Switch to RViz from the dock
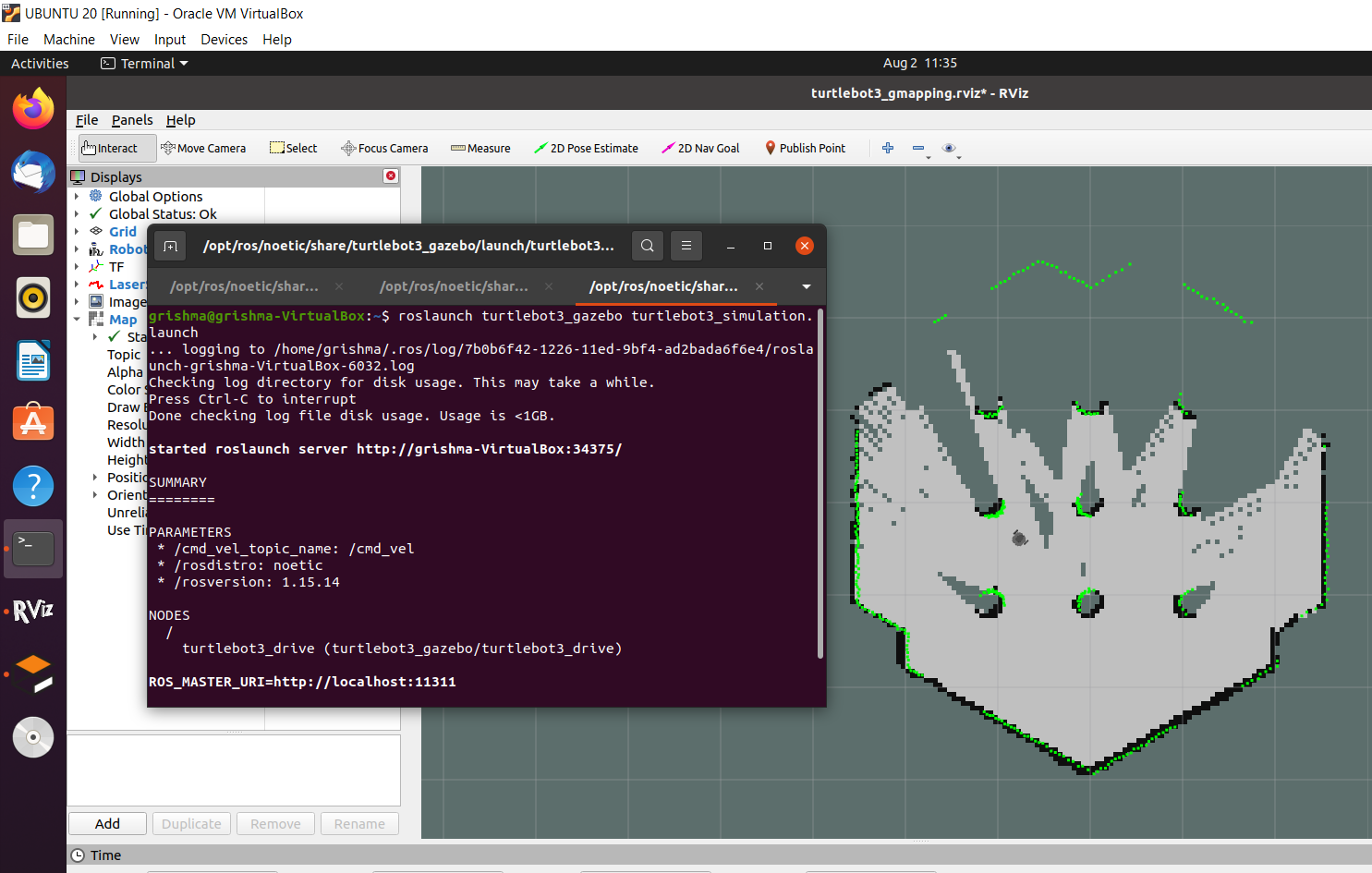Viewport: 1372px width, 873px height. point(33,611)
